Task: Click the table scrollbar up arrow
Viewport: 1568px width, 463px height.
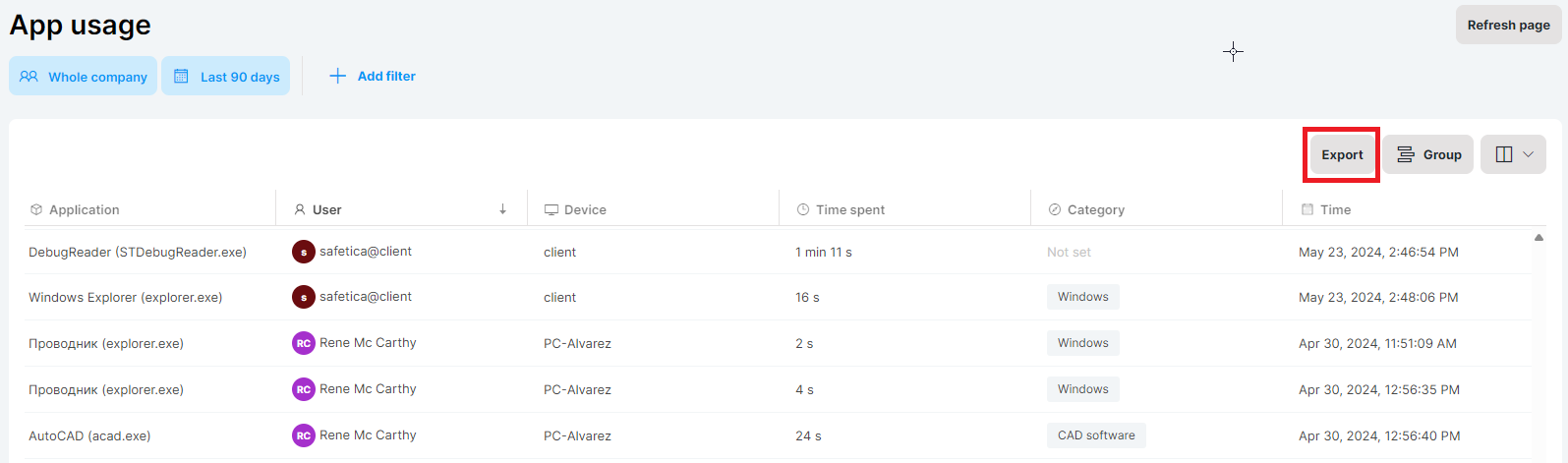Action: [x=1539, y=237]
